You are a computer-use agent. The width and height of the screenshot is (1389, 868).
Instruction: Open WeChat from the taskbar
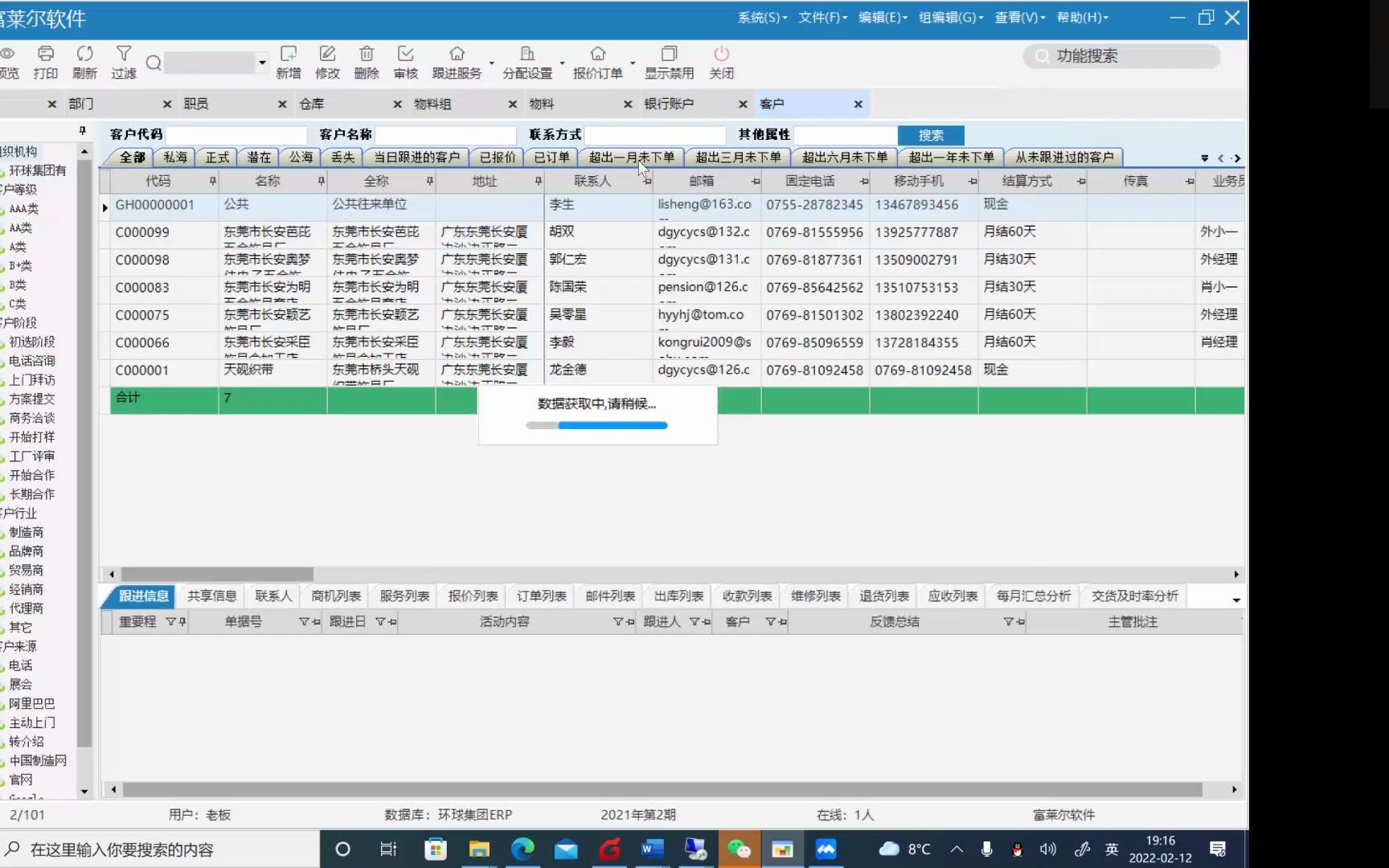tap(739, 849)
